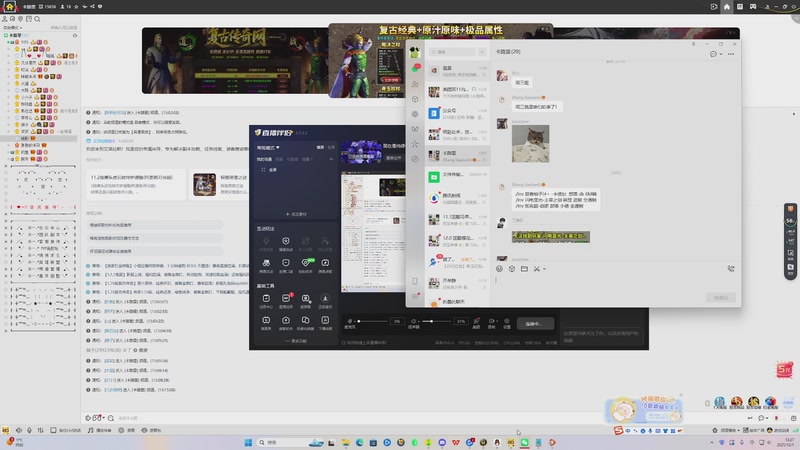The width and height of the screenshot is (800, 450).
Task: Collapse the top channel node in the channel tree
Action: tap(6, 35)
